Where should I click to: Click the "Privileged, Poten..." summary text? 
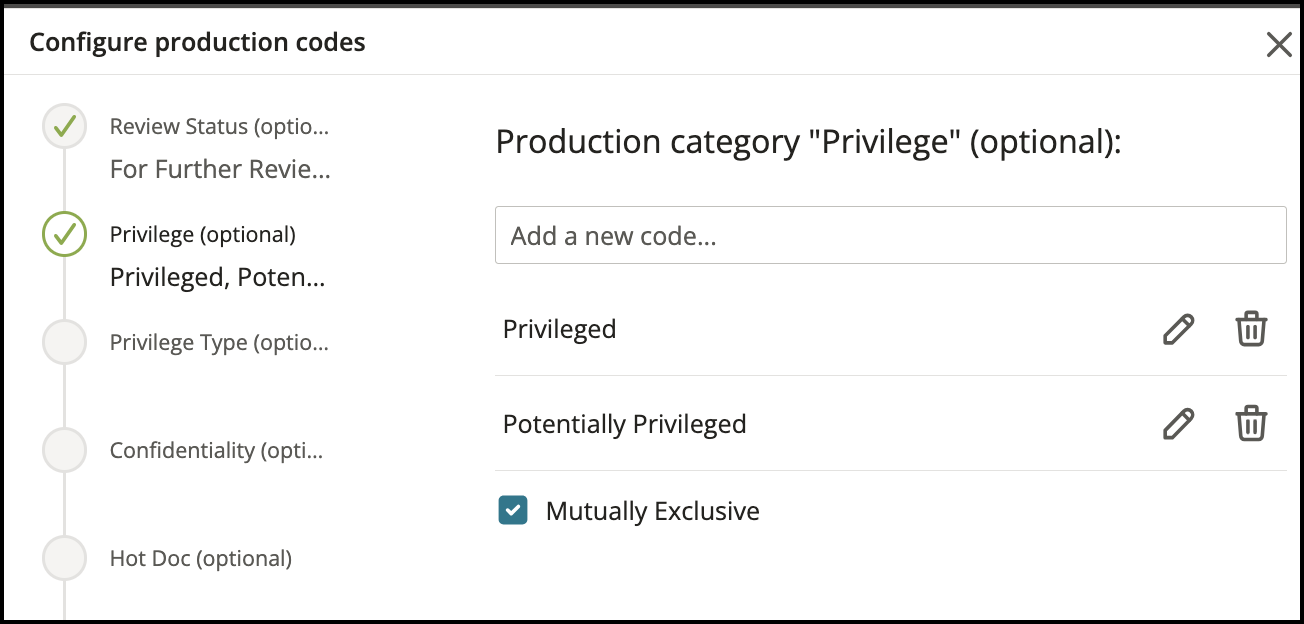coord(217,276)
